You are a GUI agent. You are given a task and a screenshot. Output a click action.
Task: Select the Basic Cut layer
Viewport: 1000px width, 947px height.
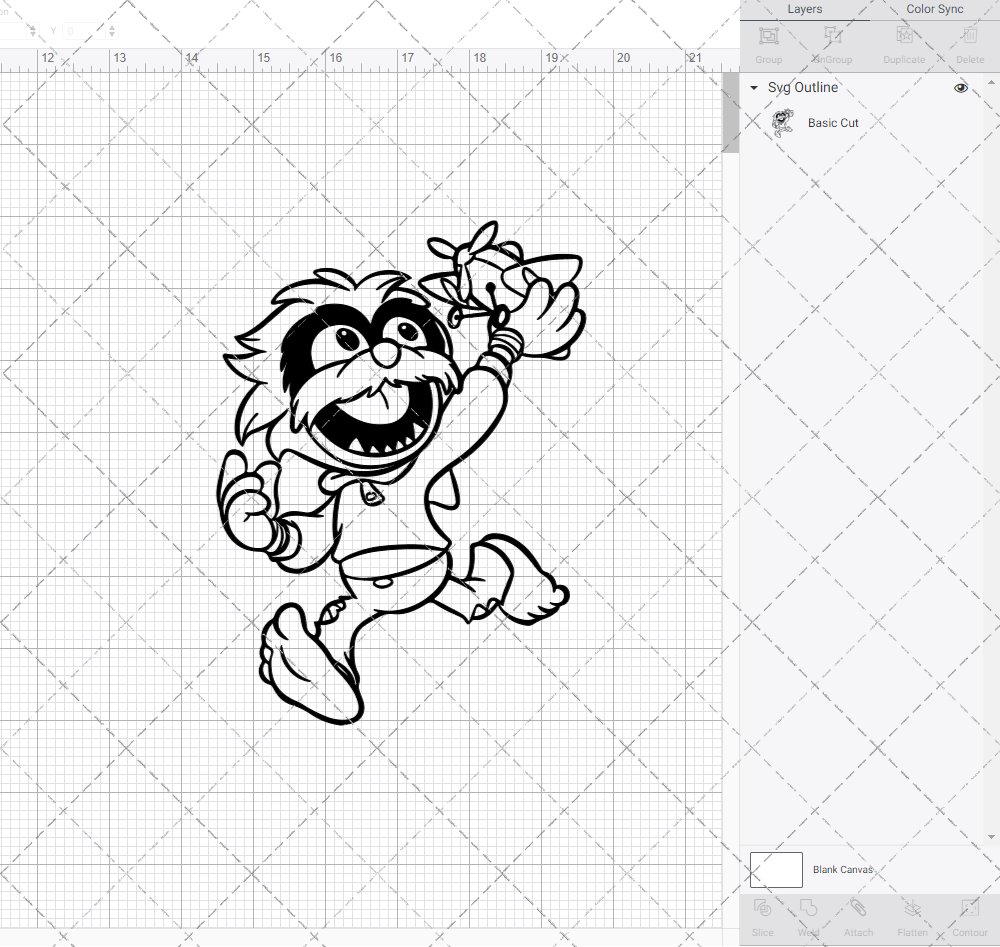[833, 123]
